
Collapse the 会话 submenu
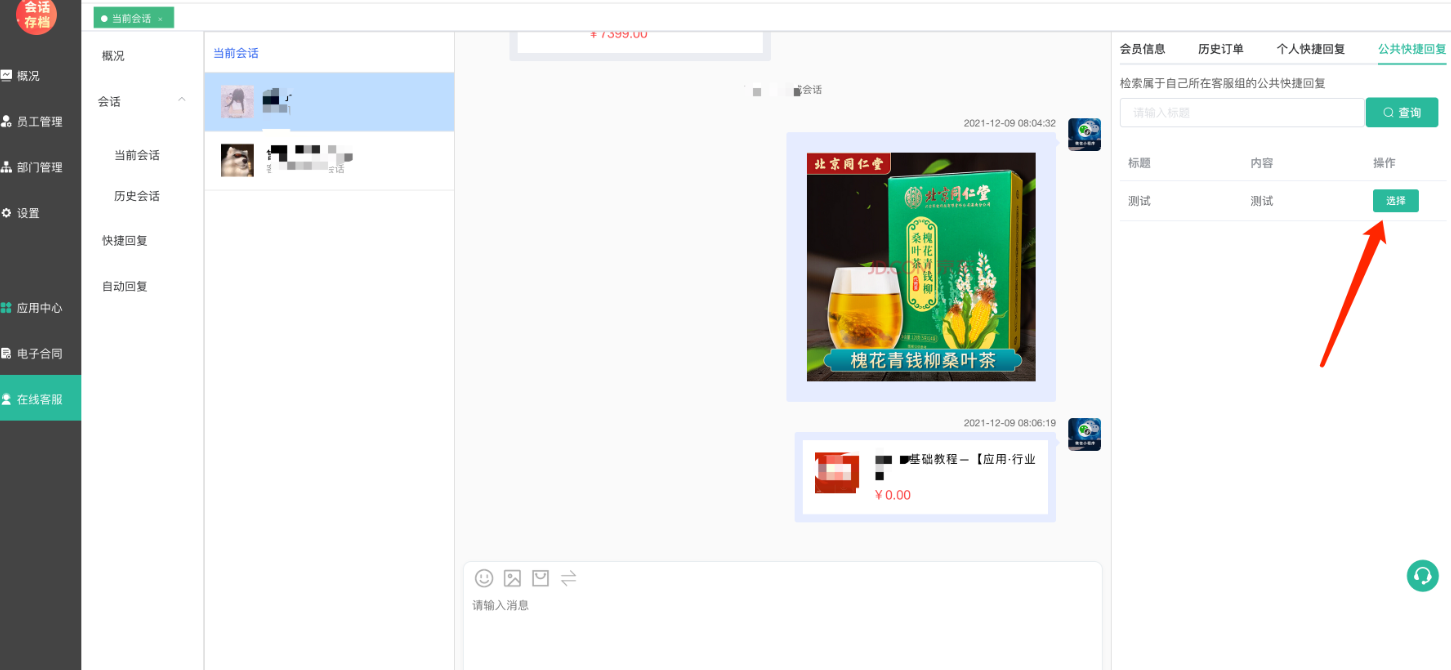click(181, 101)
